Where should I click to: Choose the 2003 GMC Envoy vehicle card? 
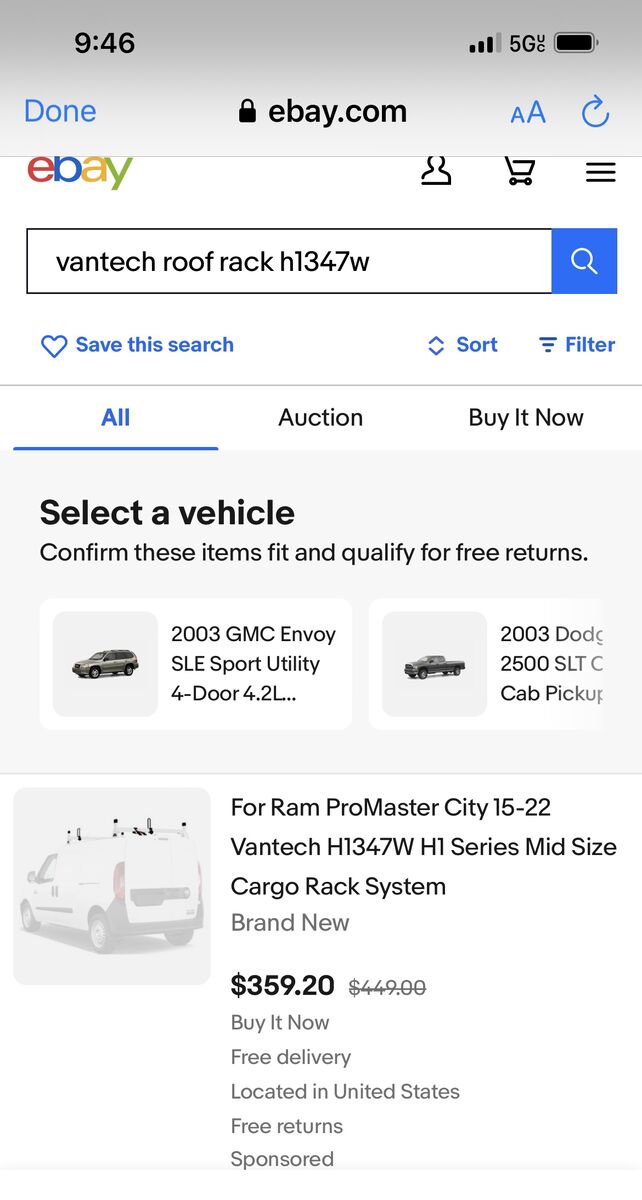196,664
